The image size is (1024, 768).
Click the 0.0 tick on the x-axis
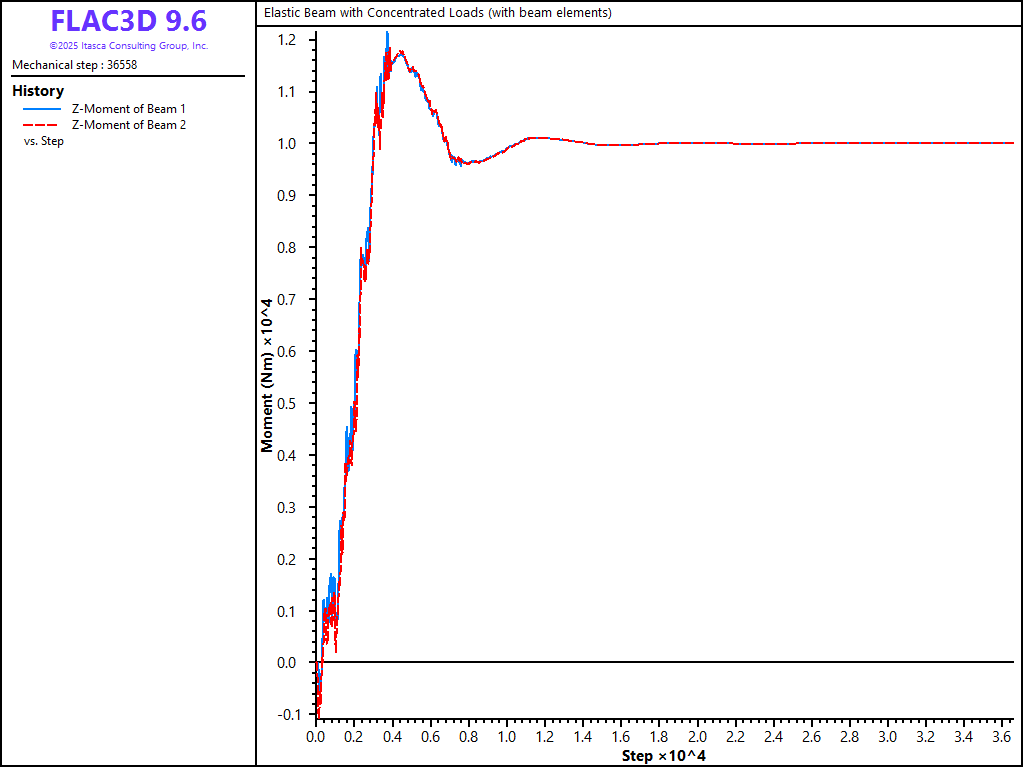pos(315,737)
